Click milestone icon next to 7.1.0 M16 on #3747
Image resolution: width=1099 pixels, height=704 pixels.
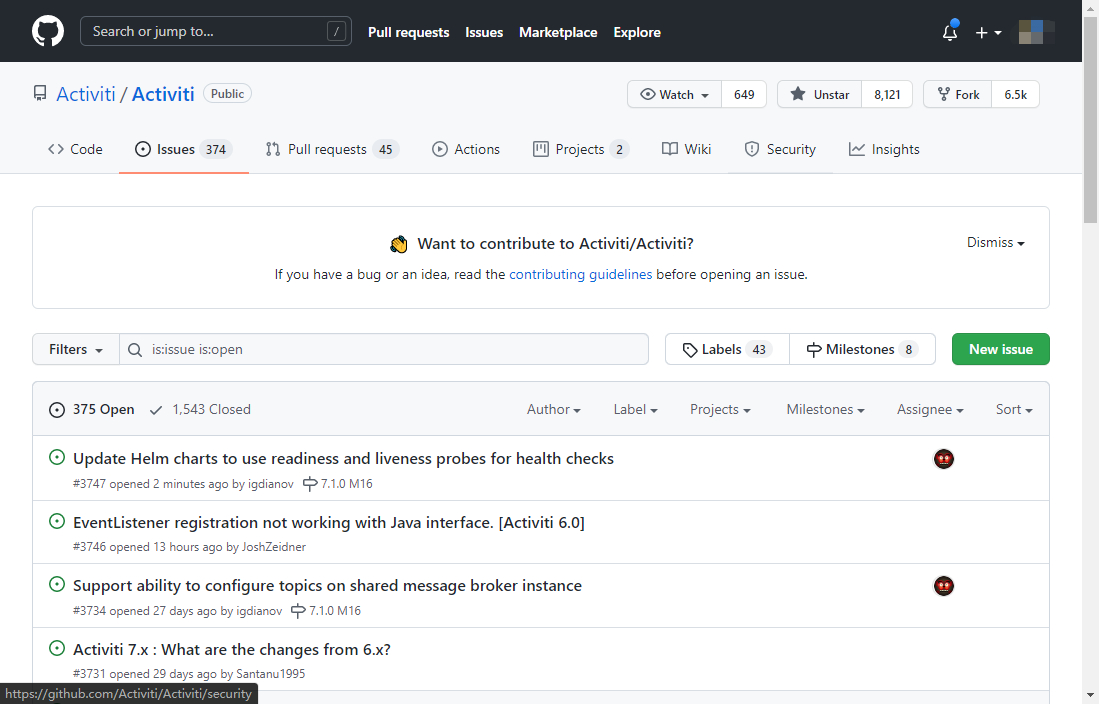pos(310,484)
